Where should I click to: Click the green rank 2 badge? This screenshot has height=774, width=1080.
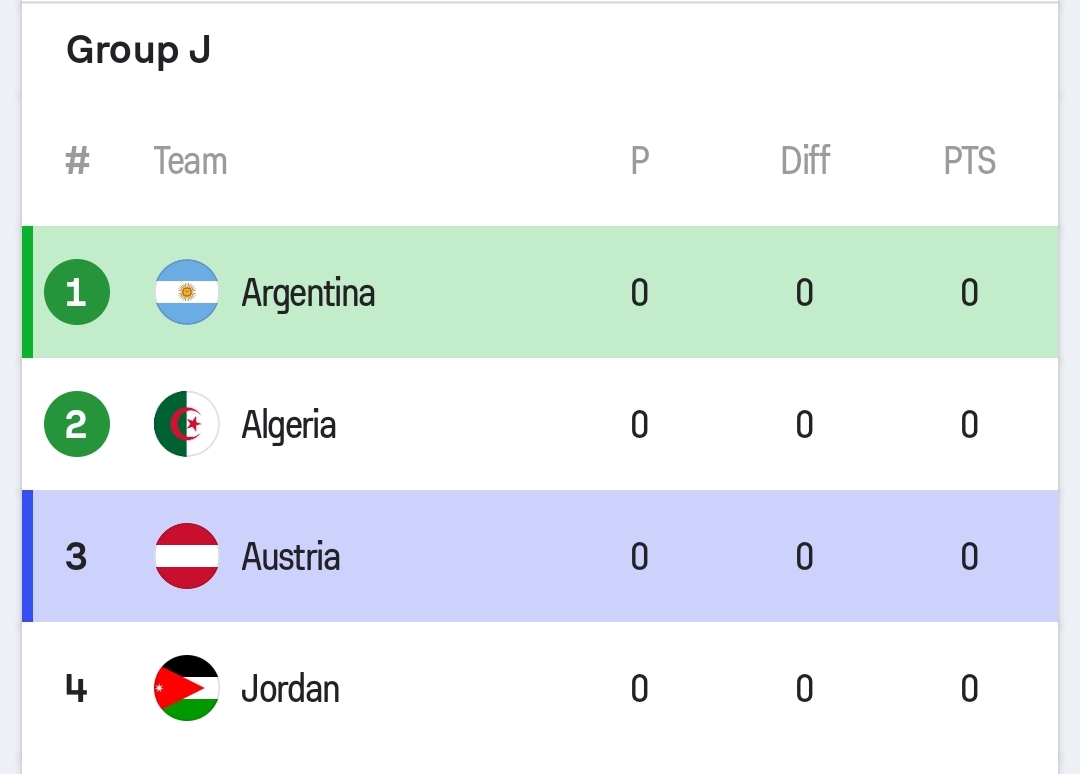click(77, 424)
